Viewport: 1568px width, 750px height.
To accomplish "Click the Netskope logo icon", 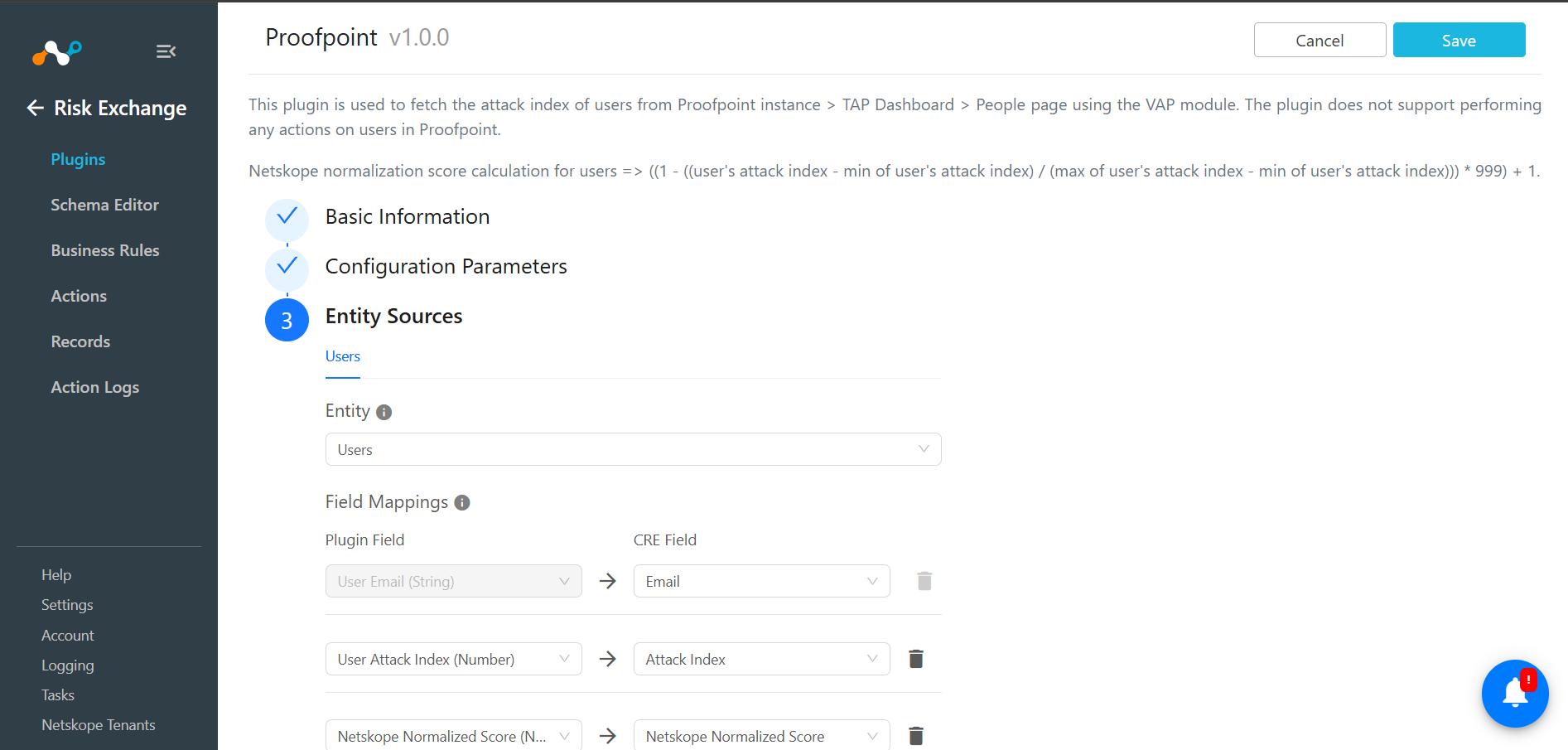I will (x=56, y=52).
